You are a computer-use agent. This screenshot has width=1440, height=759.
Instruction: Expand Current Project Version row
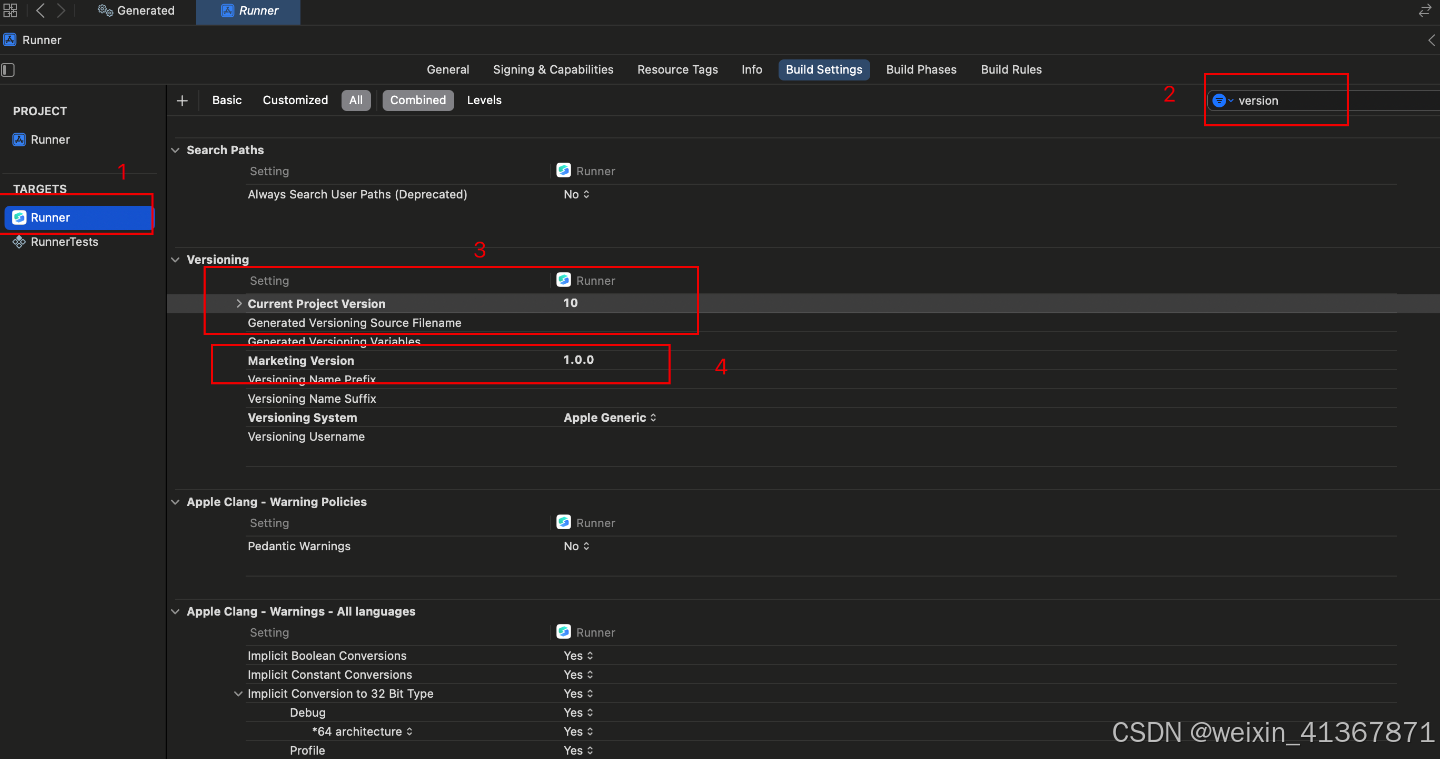(x=239, y=303)
